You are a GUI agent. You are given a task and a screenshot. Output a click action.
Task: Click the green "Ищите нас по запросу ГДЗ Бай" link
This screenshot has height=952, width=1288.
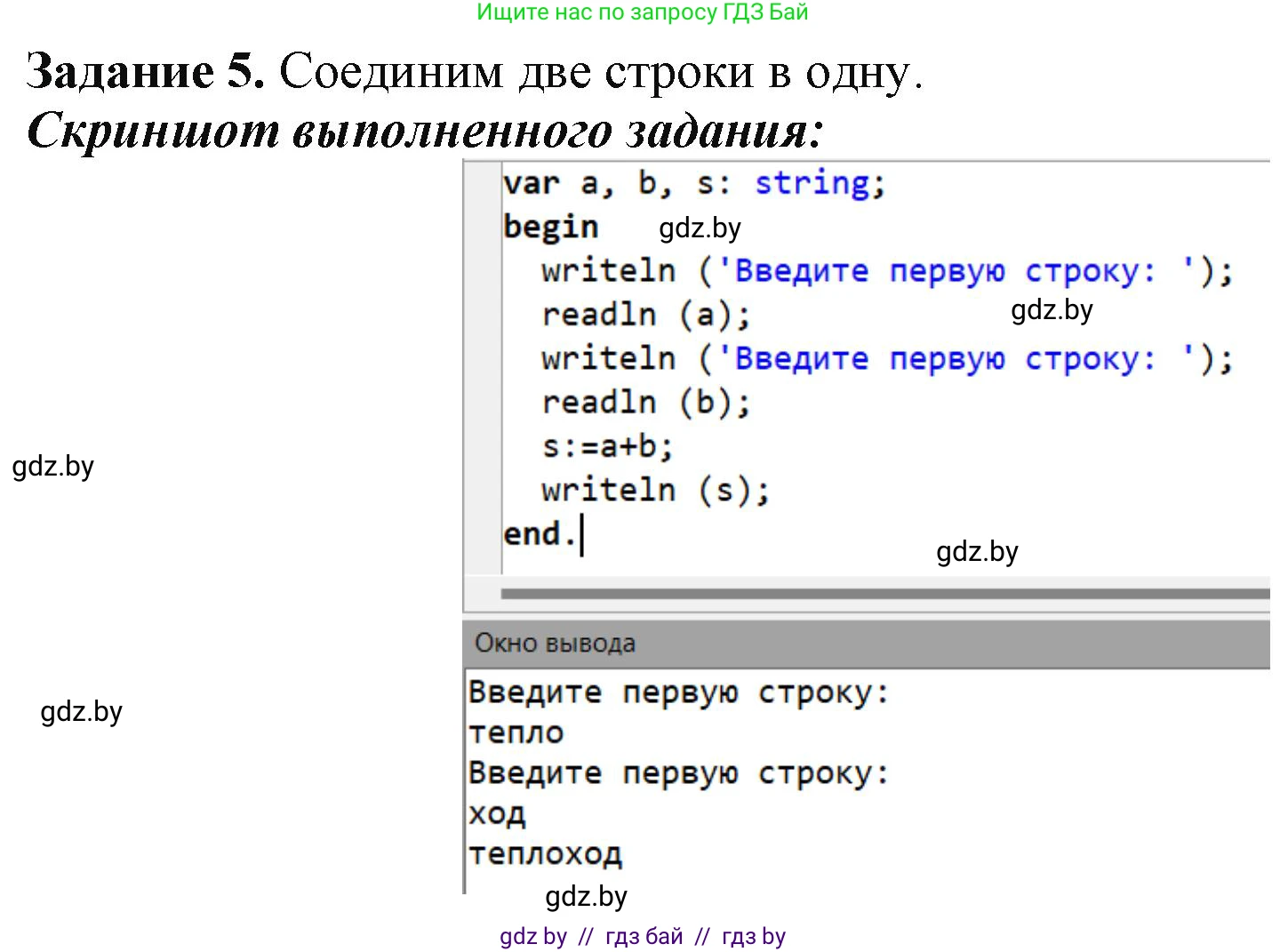642,12
